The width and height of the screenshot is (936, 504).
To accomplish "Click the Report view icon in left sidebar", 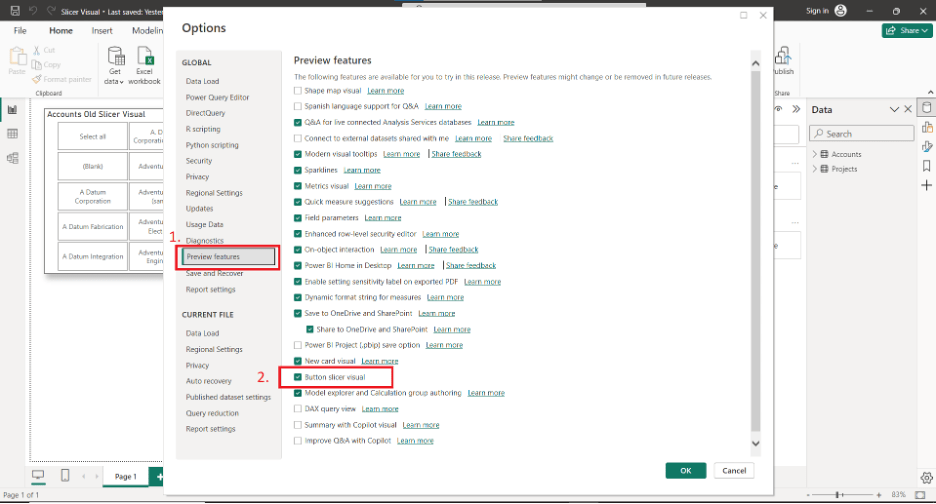I will [12, 110].
